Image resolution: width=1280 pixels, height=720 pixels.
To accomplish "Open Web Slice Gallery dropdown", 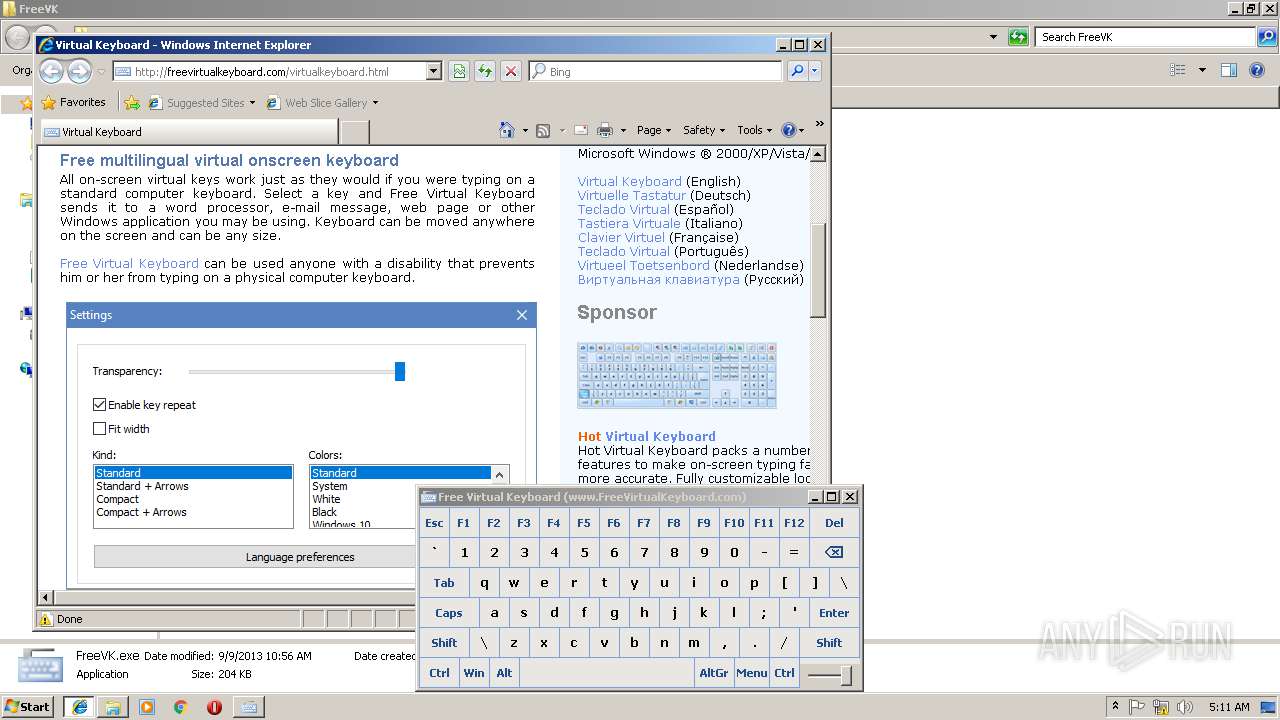I will (375, 103).
